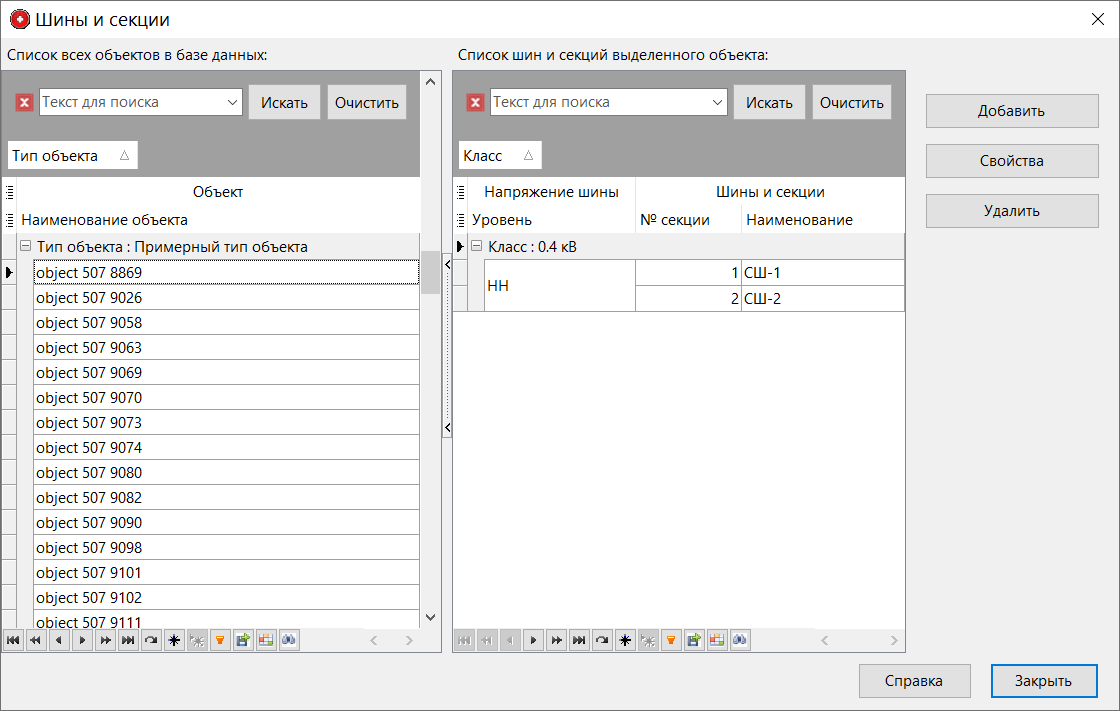
Task: Collapse 'Тип объекта : Примерный тип объекта' group
Action: 26,247
